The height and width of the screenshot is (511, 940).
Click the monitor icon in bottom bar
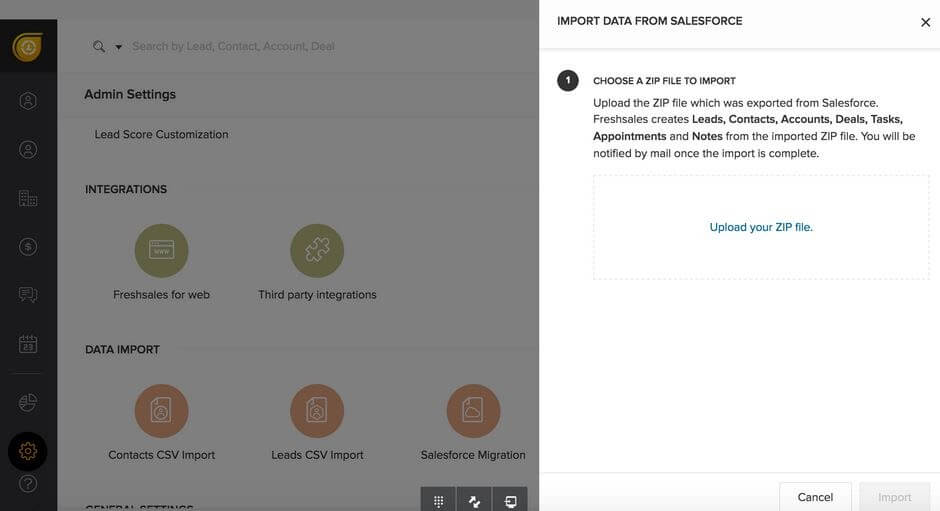pos(510,500)
